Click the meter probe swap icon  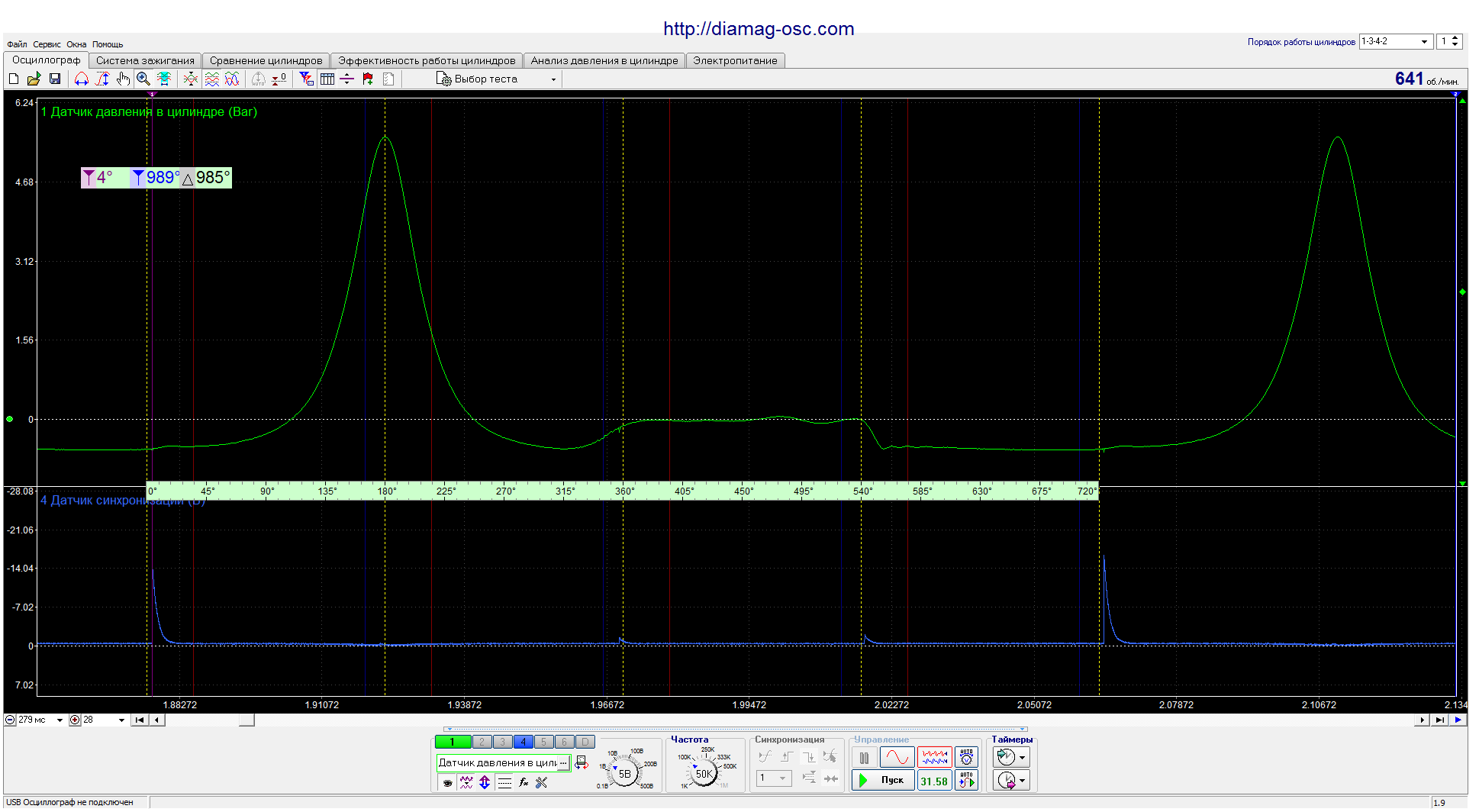[582, 762]
